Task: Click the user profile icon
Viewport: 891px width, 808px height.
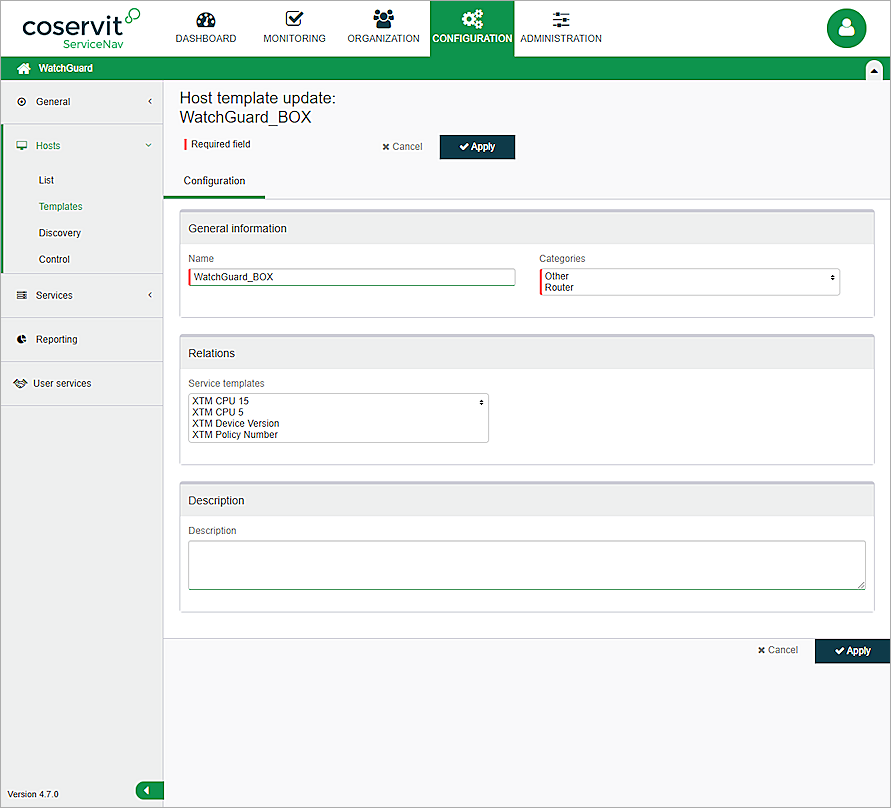Action: click(x=846, y=28)
